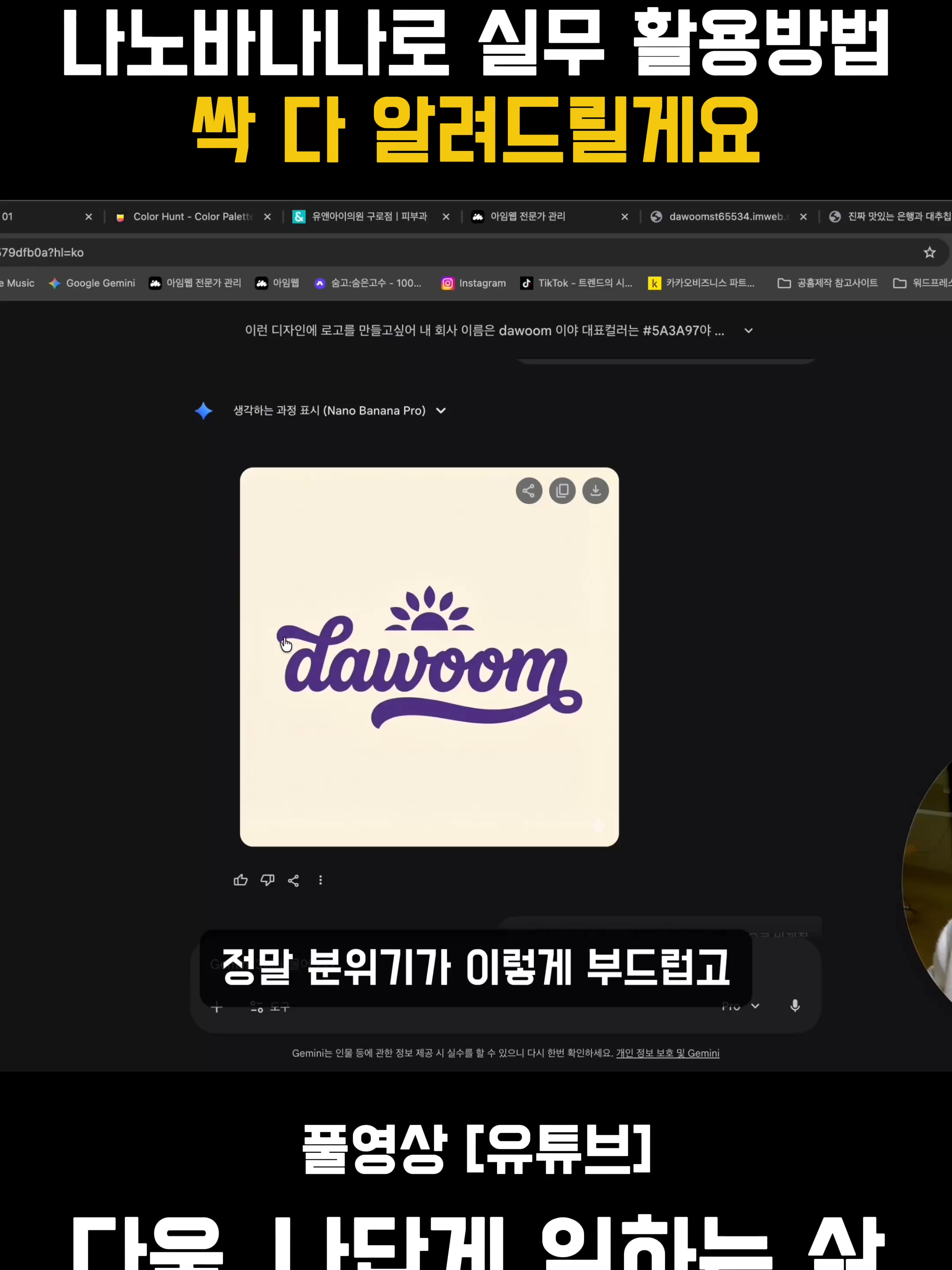Open 숨고:숨은고수 bookmark
Screen dimensions: 952x1270
[368, 283]
